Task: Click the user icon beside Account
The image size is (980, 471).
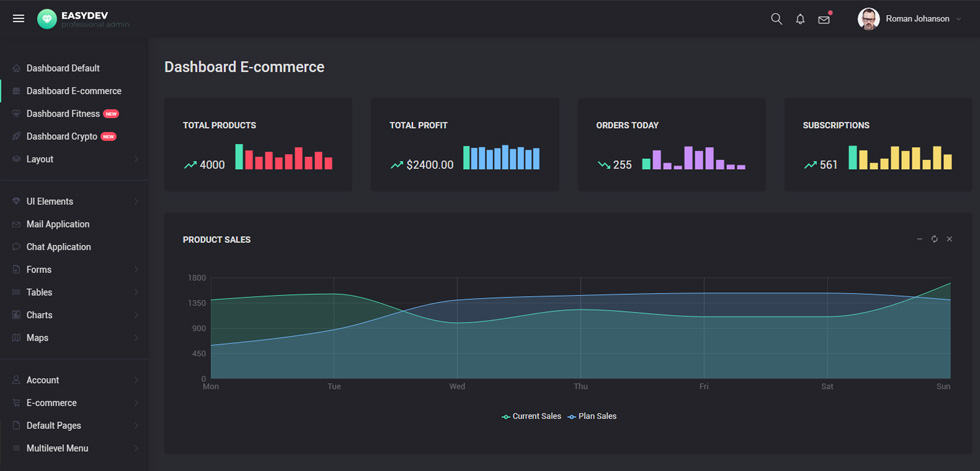Action: click(x=16, y=380)
